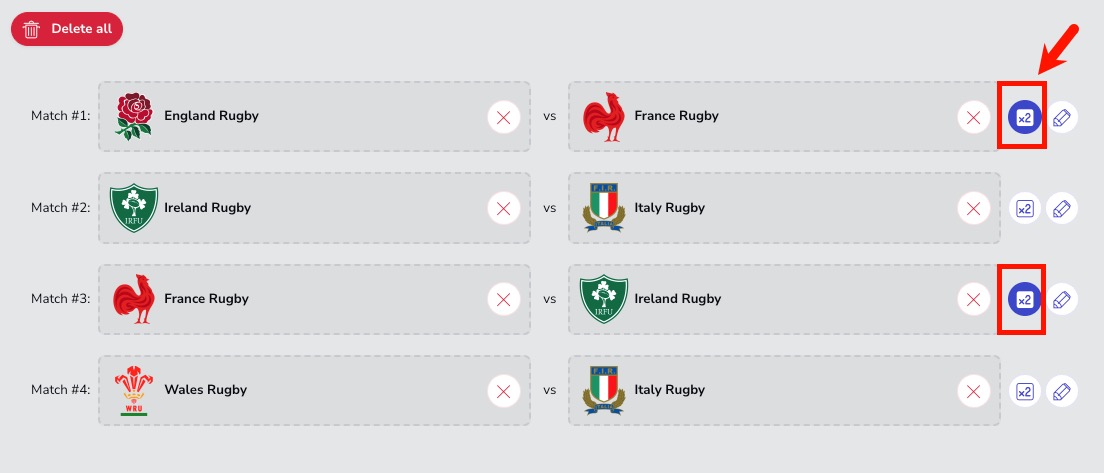Click the Ireland Rugby slot in Match #2
The width and height of the screenshot is (1104, 473).
tap(314, 208)
